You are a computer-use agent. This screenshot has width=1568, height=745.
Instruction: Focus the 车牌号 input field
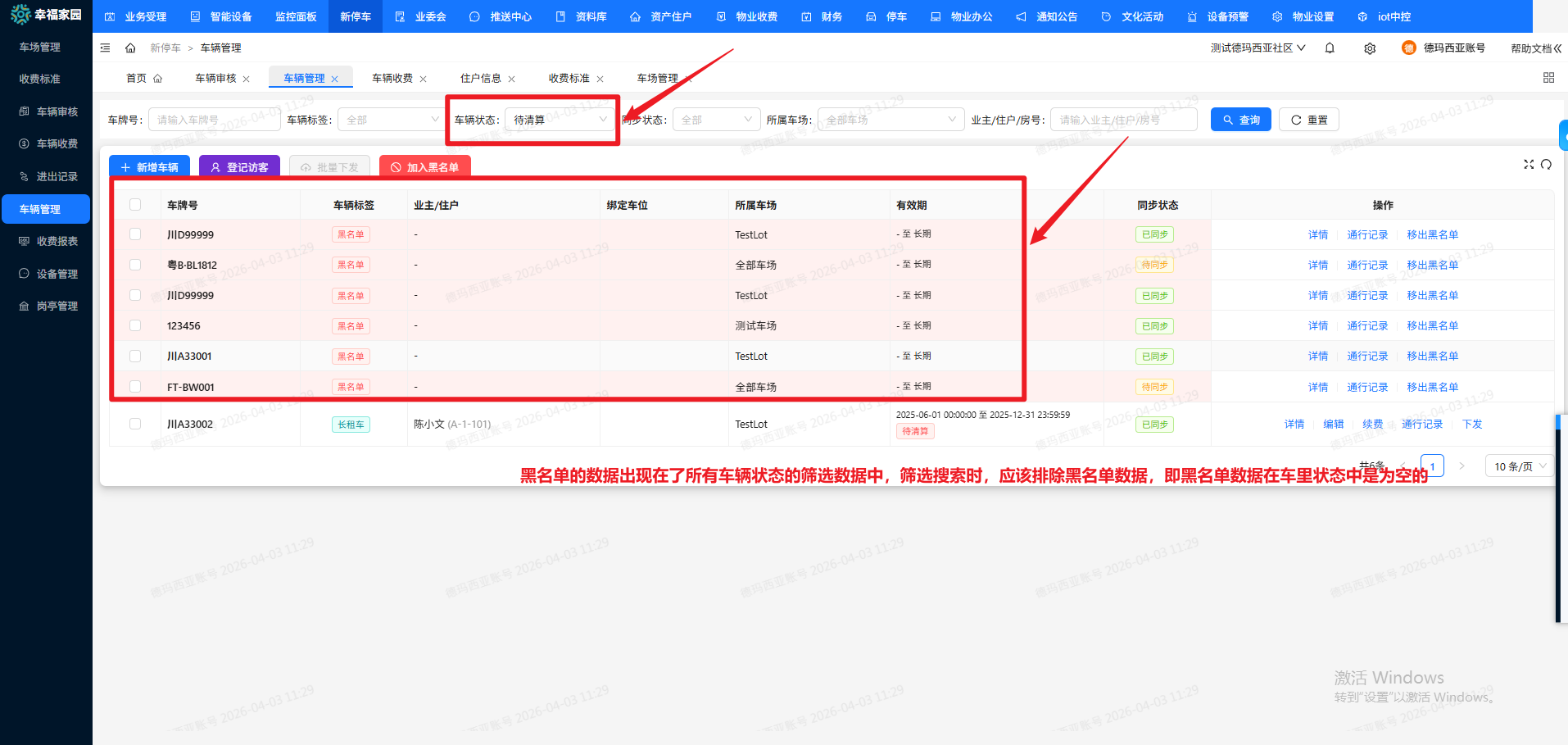(x=213, y=120)
